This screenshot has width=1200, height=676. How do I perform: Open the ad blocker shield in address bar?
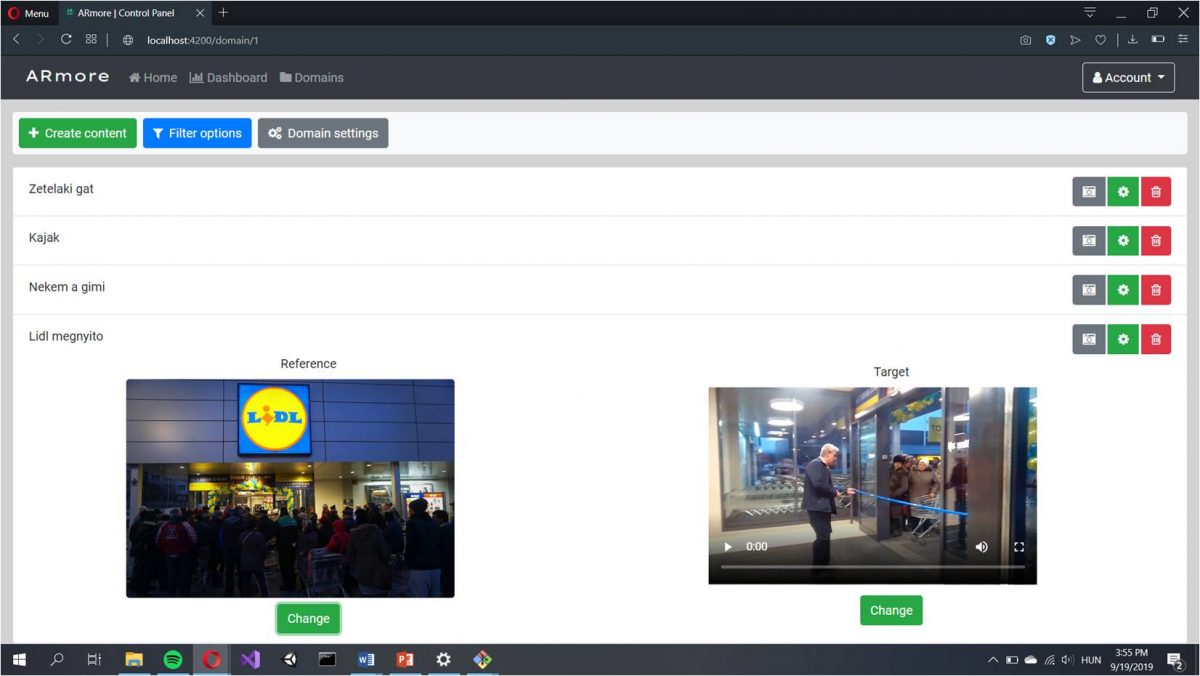[1050, 40]
